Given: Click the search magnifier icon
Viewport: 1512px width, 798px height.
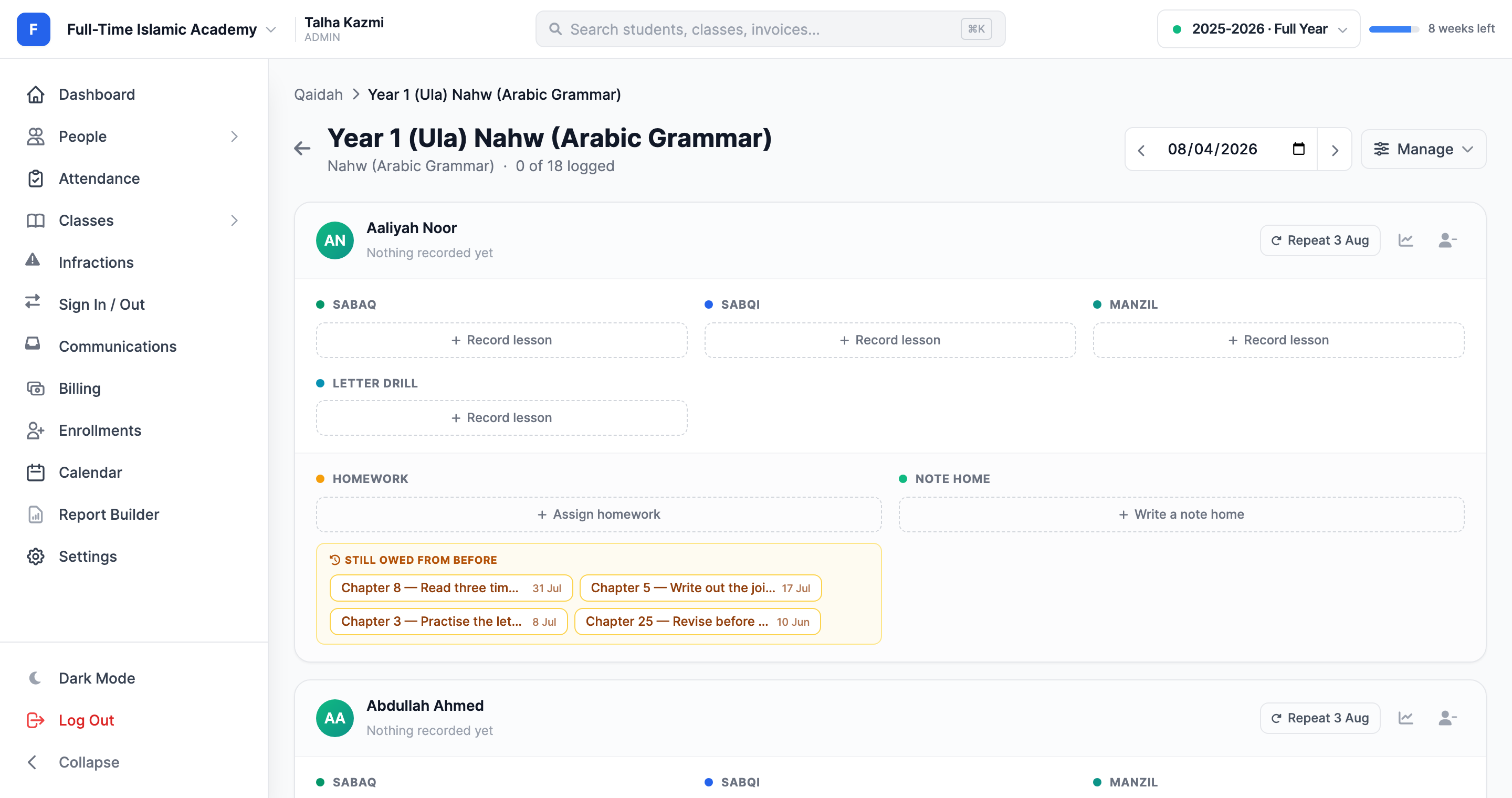Looking at the screenshot, I should [x=555, y=29].
